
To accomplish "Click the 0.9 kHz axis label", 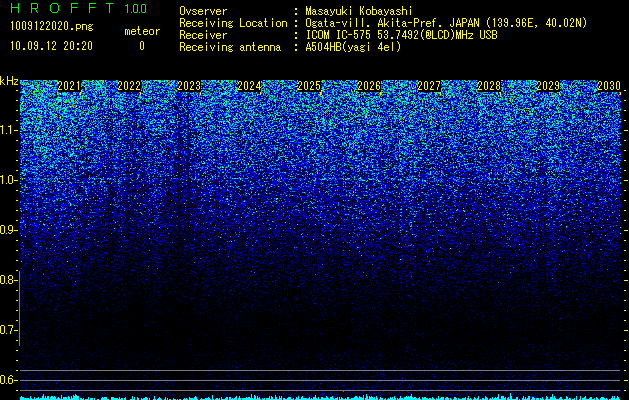I will point(7,230).
